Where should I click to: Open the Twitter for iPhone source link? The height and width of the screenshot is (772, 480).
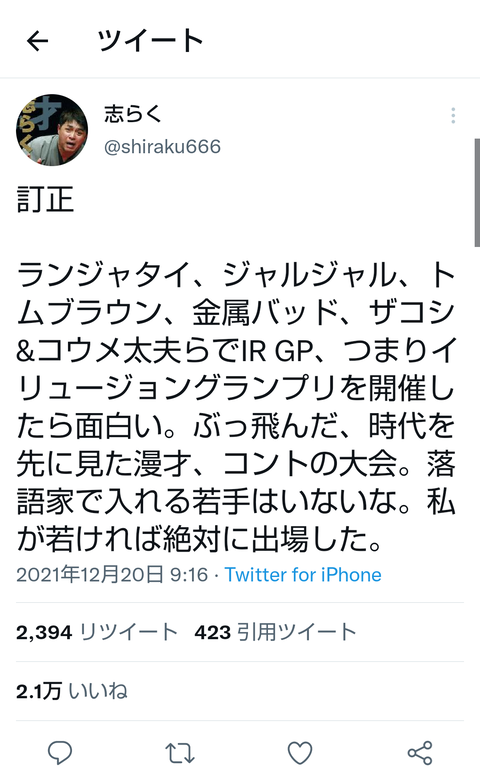tap(303, 575)
